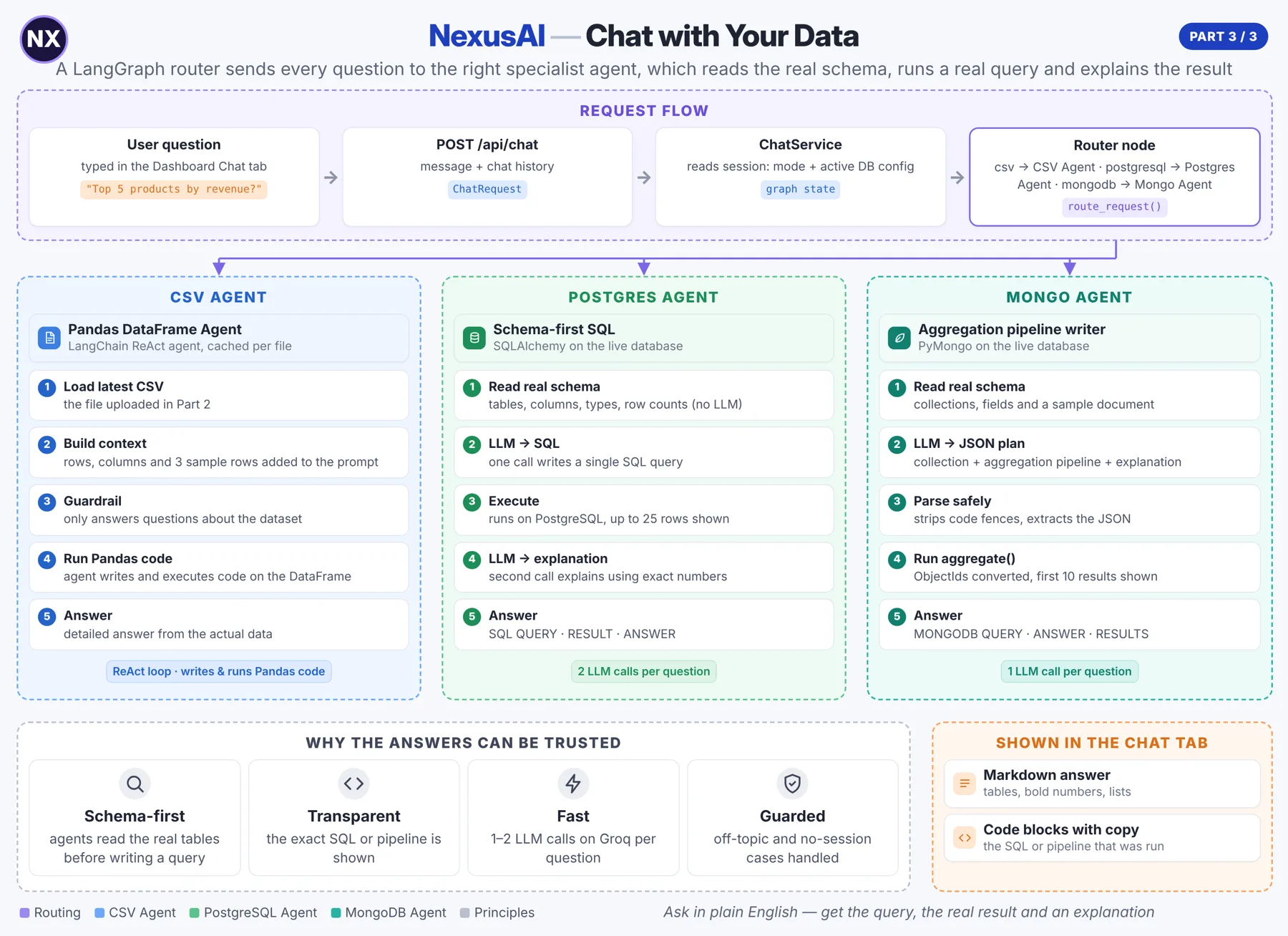This screenshot has height=936, width=1288.
Task: Click the Markdown answer lines icon
Action: tap(965, 784)
